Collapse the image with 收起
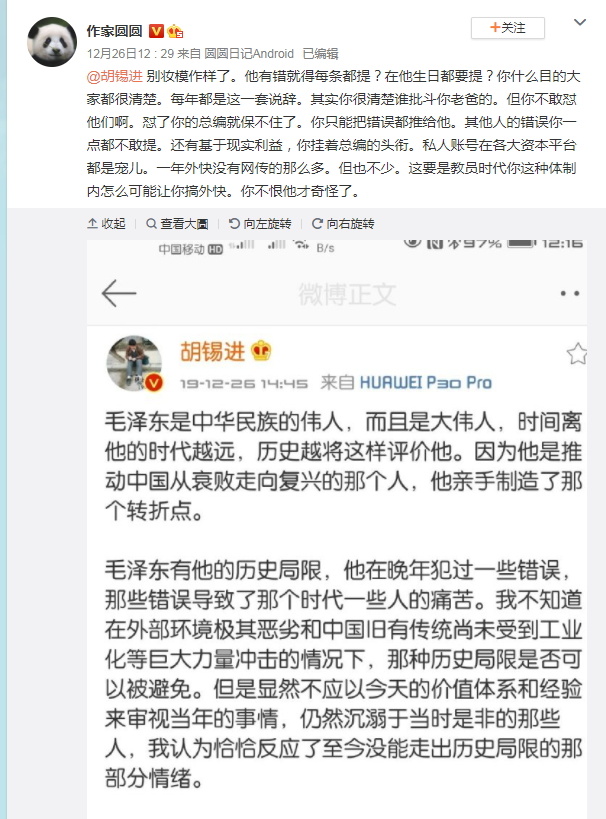 click(107, 224)
